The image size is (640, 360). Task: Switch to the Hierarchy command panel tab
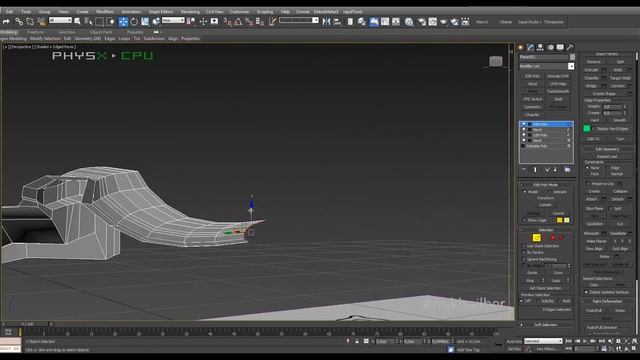coord(540,47)
